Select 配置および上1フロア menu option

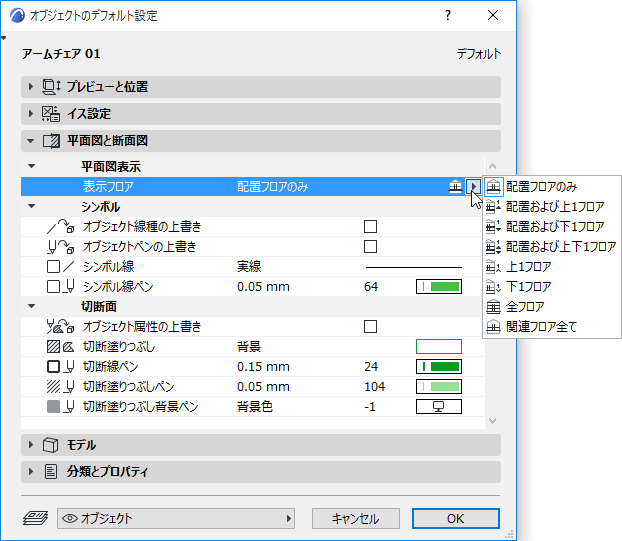(x=552, y=207)
